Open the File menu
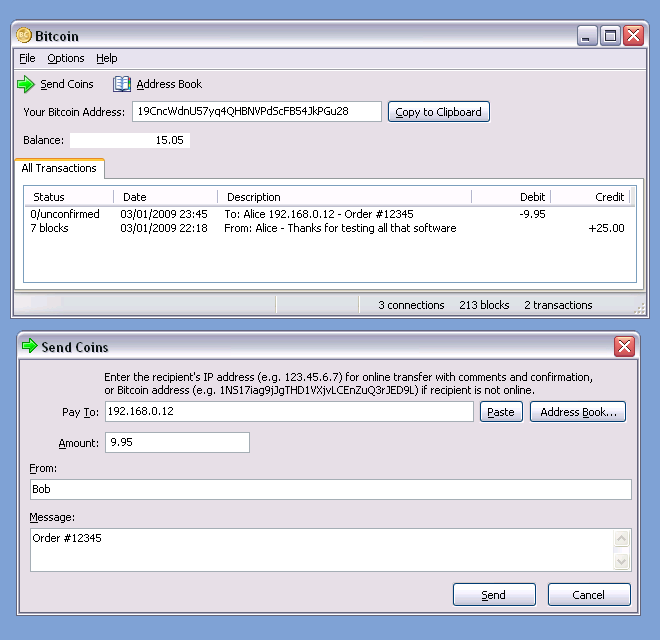This screenshot has height=640, width=660. [x=27, y=58]
